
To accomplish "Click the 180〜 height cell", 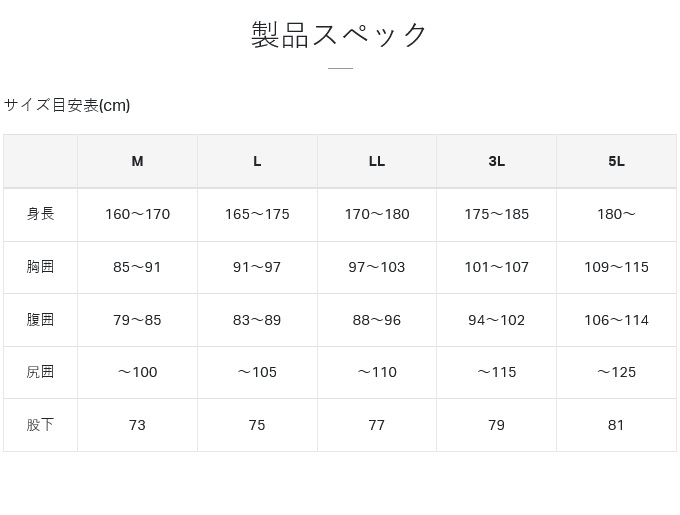I will (x=616, y=214).
